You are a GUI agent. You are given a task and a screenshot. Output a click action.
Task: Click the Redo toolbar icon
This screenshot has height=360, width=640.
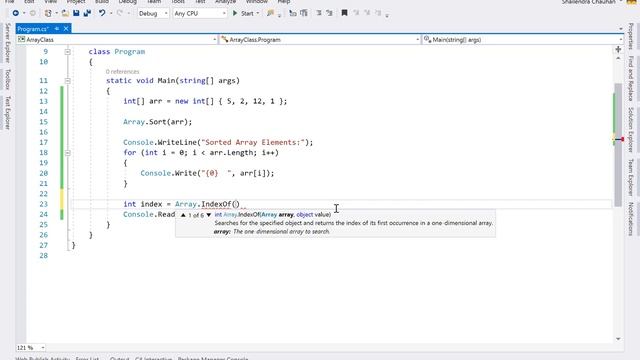tap(120, 13)
